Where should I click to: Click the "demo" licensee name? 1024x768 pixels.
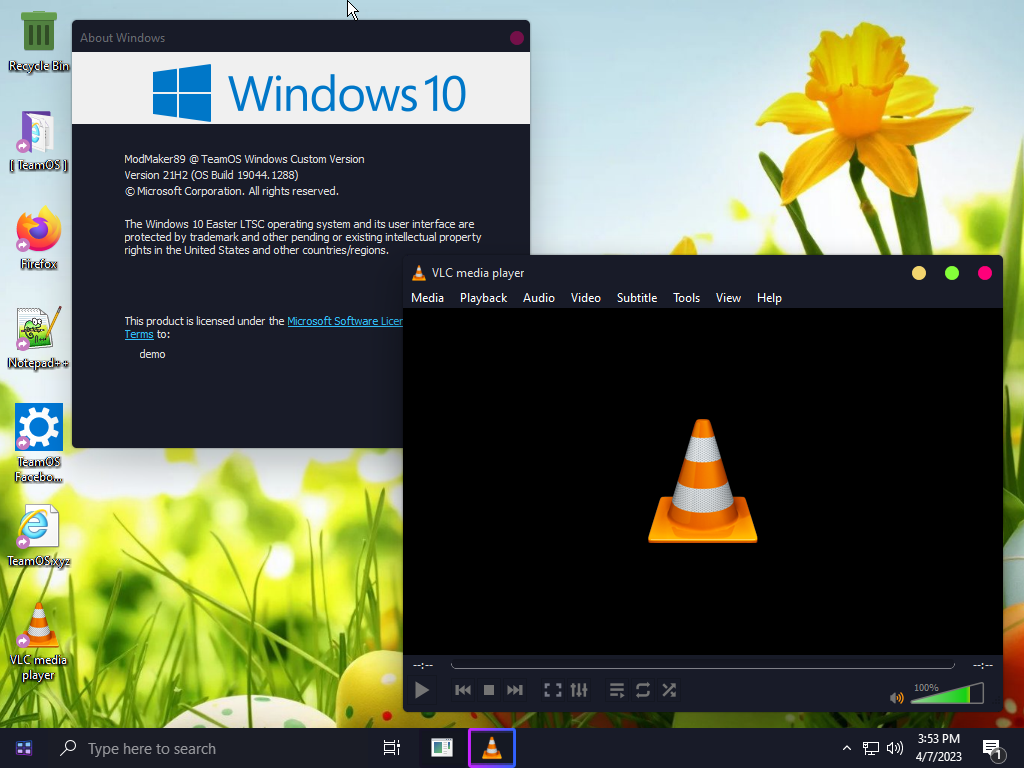pyautogui.click(x=152, y=354)
